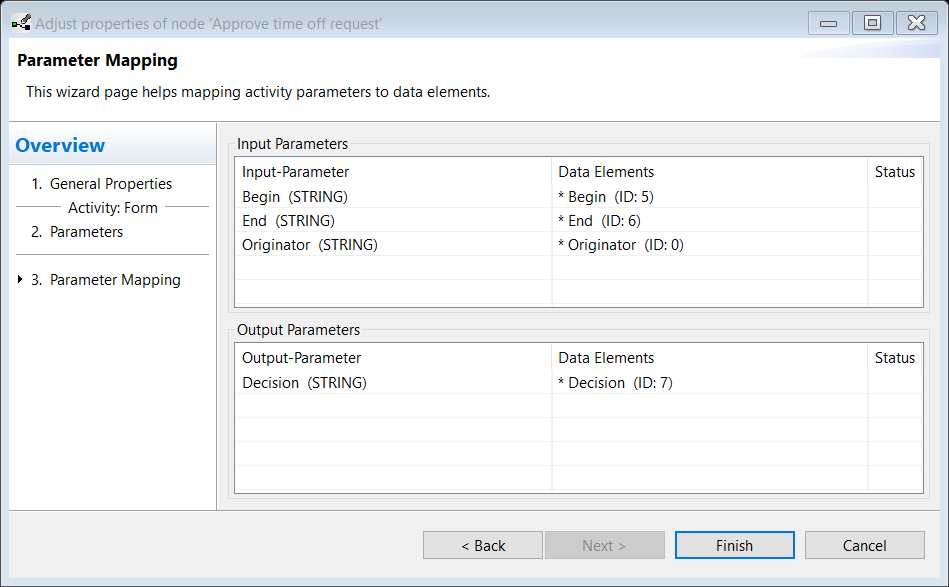Image resolution: width=949 pixels, height=587 pixels.
Task: Open data element cell for End (ID: 6)
Action: 710,221
